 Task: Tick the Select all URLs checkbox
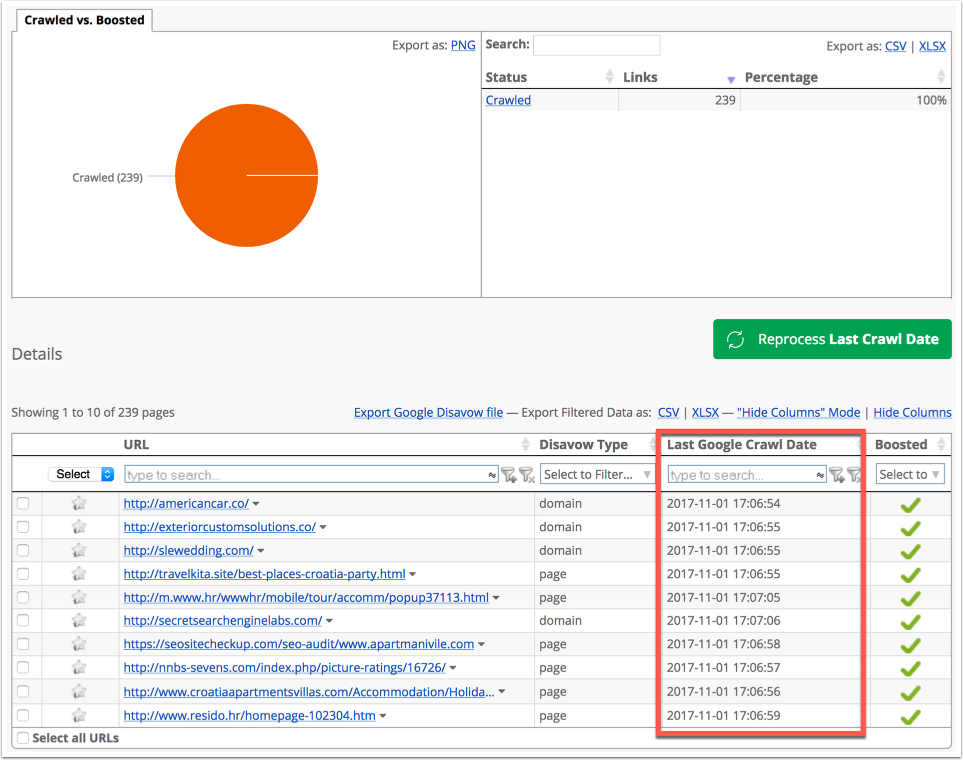[23, 738]
